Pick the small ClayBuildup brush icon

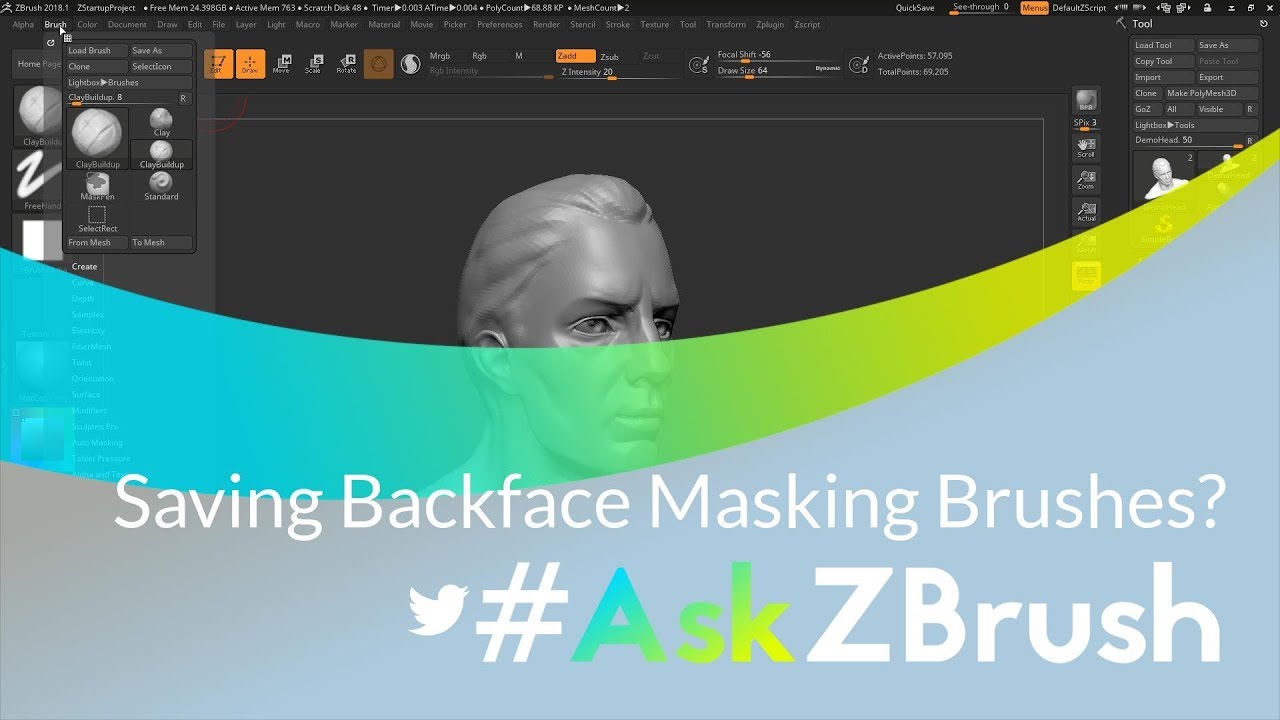coord(161,154)
